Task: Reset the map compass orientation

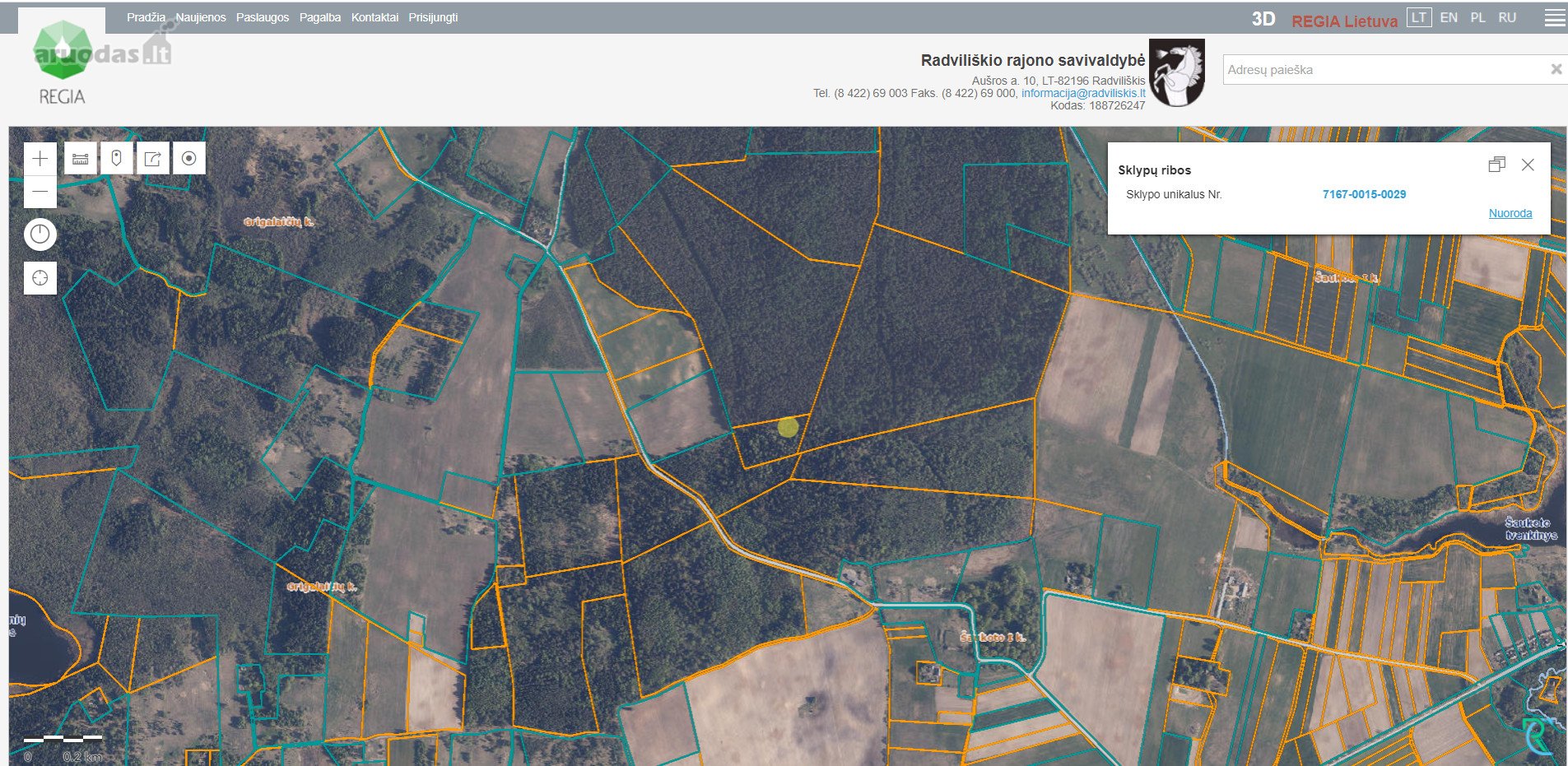Action: (40, 234)
